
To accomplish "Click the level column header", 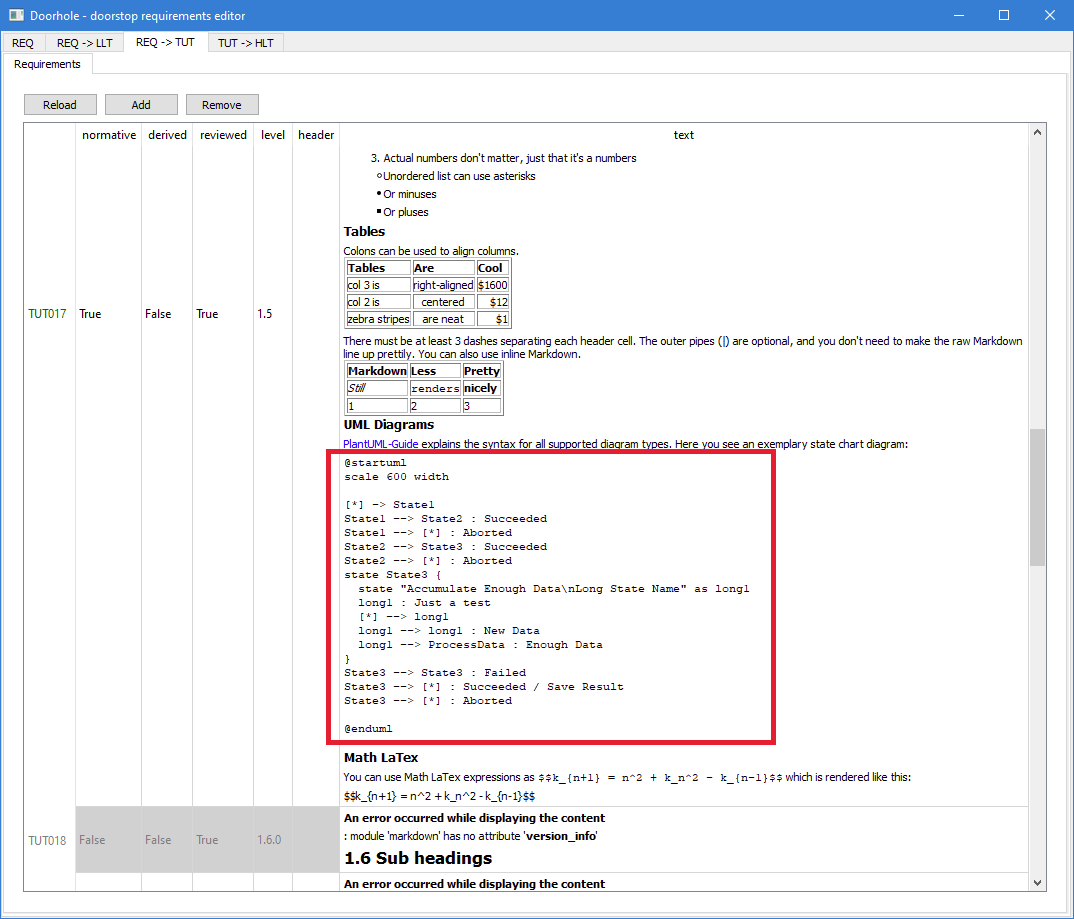I will [272, 134].
